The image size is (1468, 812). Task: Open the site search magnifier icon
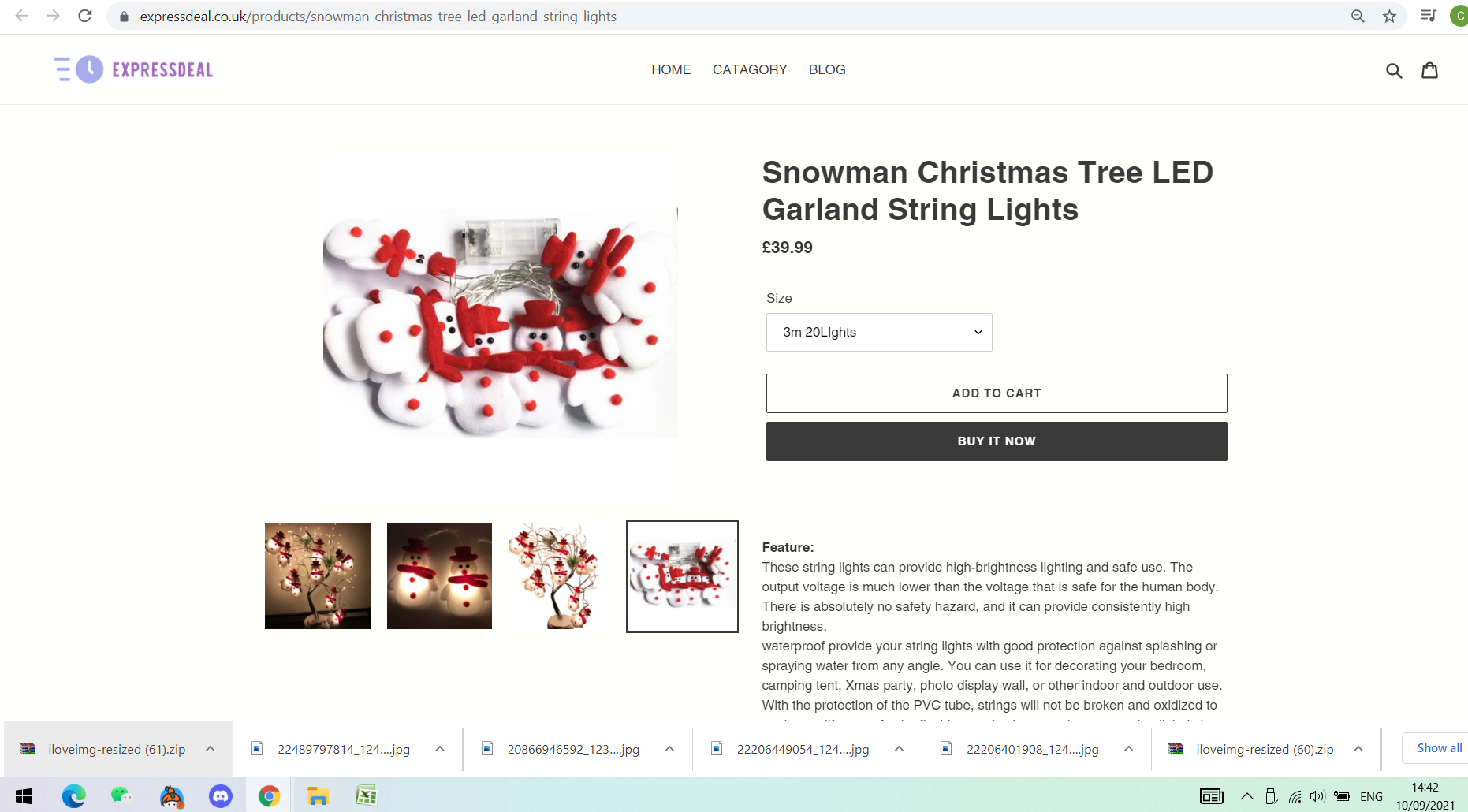[1394, 70]
